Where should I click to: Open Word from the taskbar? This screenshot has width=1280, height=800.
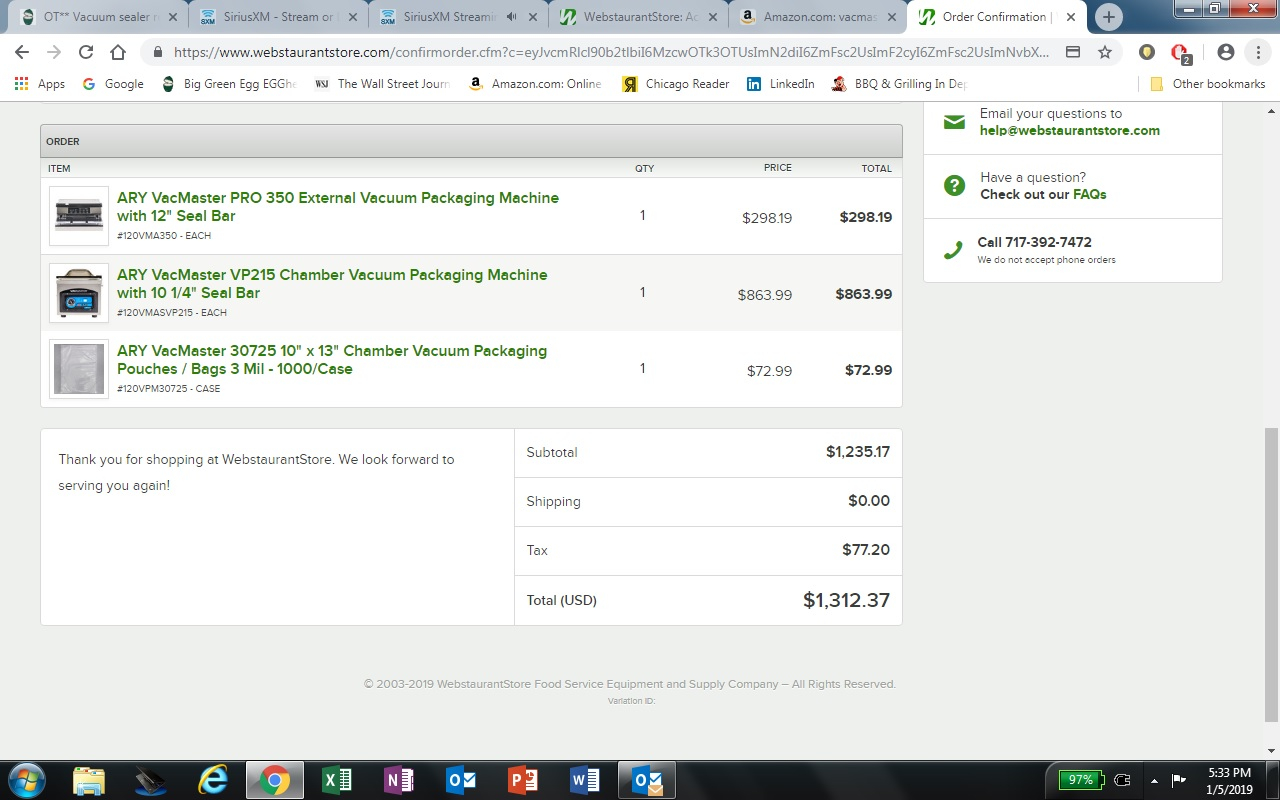[585, 780]
